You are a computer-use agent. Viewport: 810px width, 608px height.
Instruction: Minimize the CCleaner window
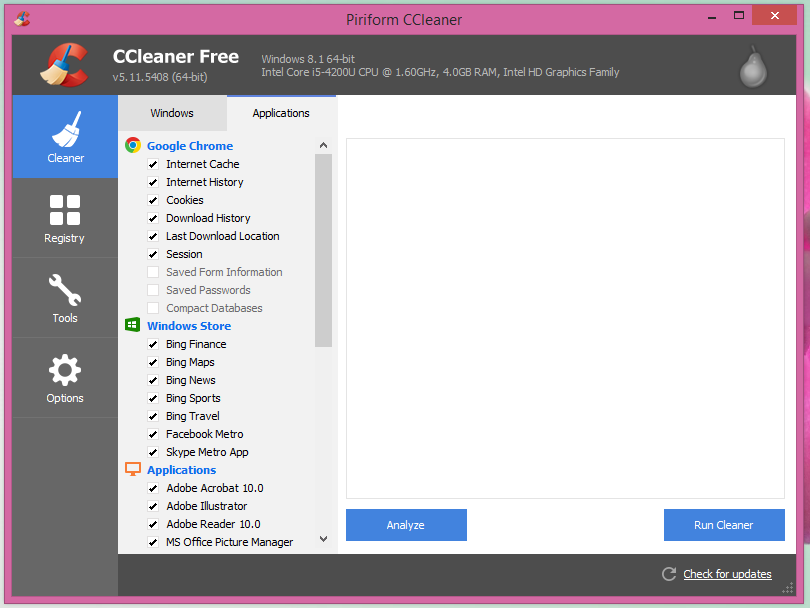tap(712, 17)
